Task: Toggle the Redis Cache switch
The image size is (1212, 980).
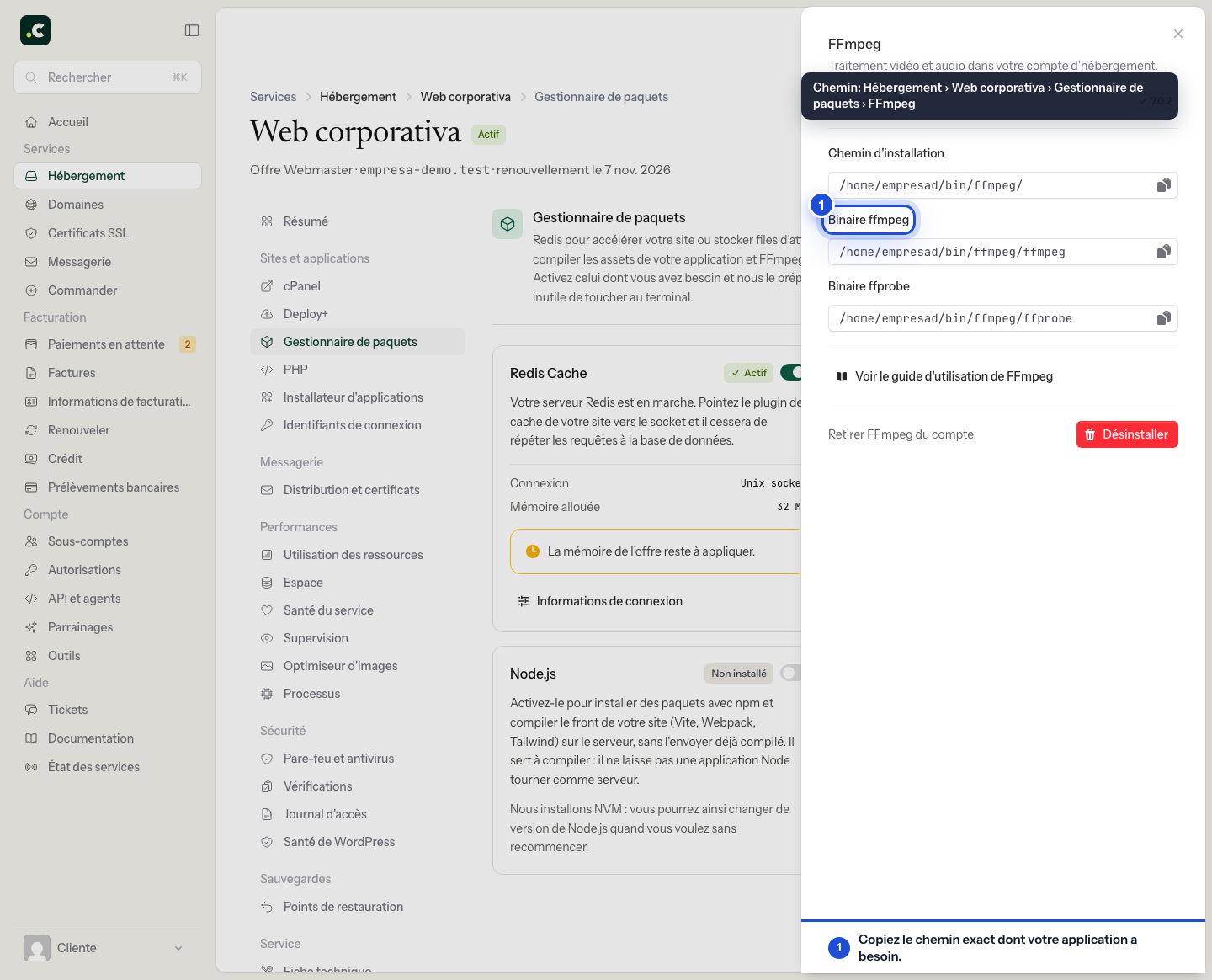Action: point(791,372)
